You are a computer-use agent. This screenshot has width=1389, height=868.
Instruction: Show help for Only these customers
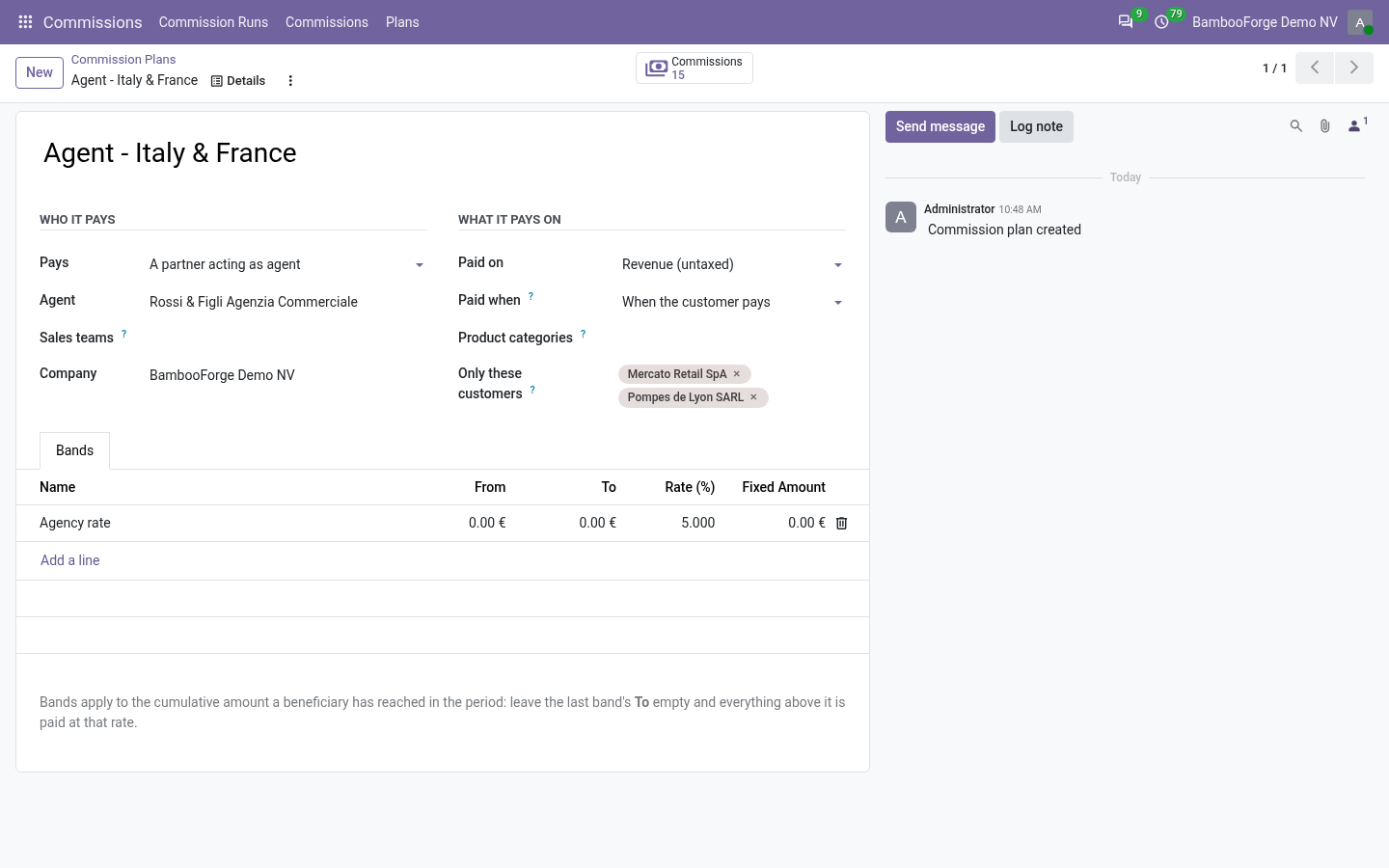pos(532,391)
